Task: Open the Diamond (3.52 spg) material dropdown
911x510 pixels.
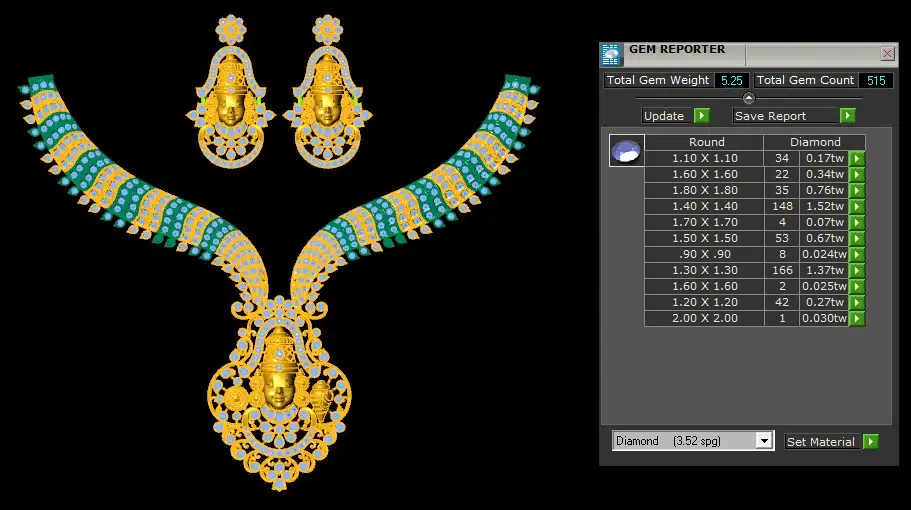Action: (x=764, y=441)
